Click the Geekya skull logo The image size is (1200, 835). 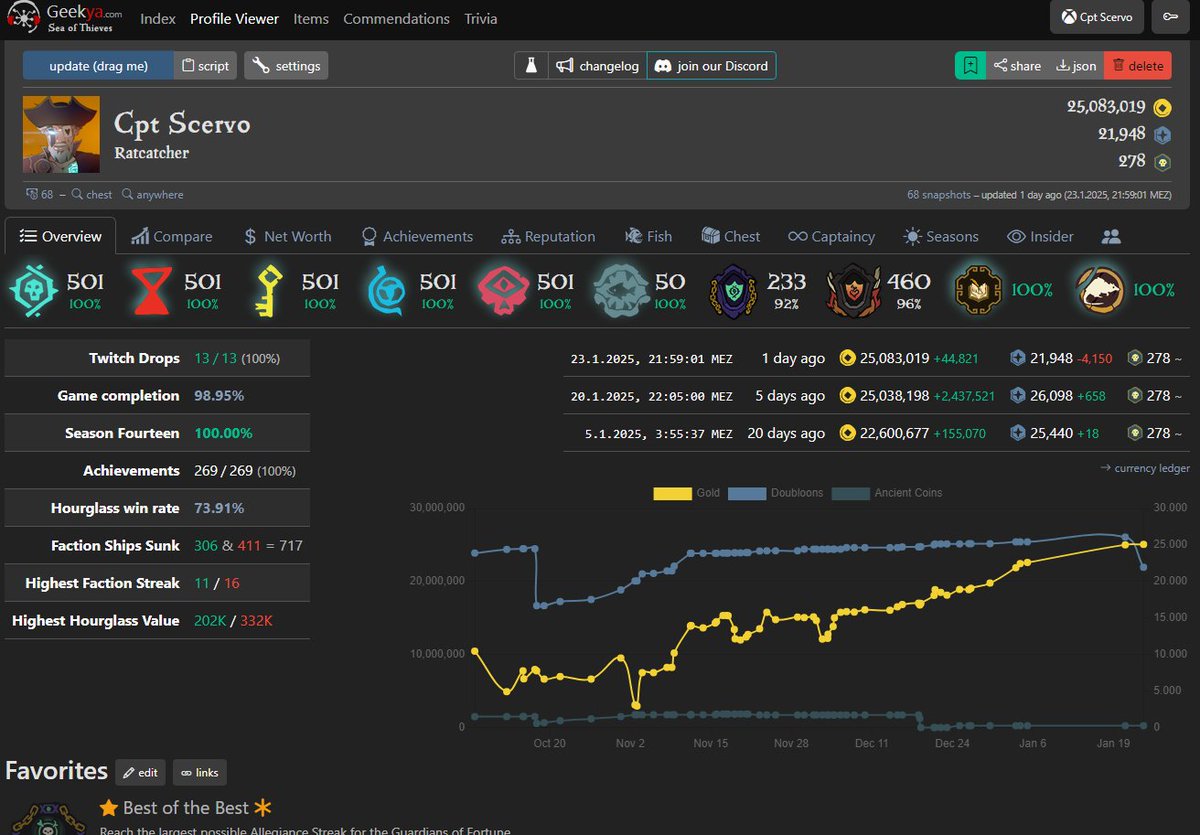23,18
